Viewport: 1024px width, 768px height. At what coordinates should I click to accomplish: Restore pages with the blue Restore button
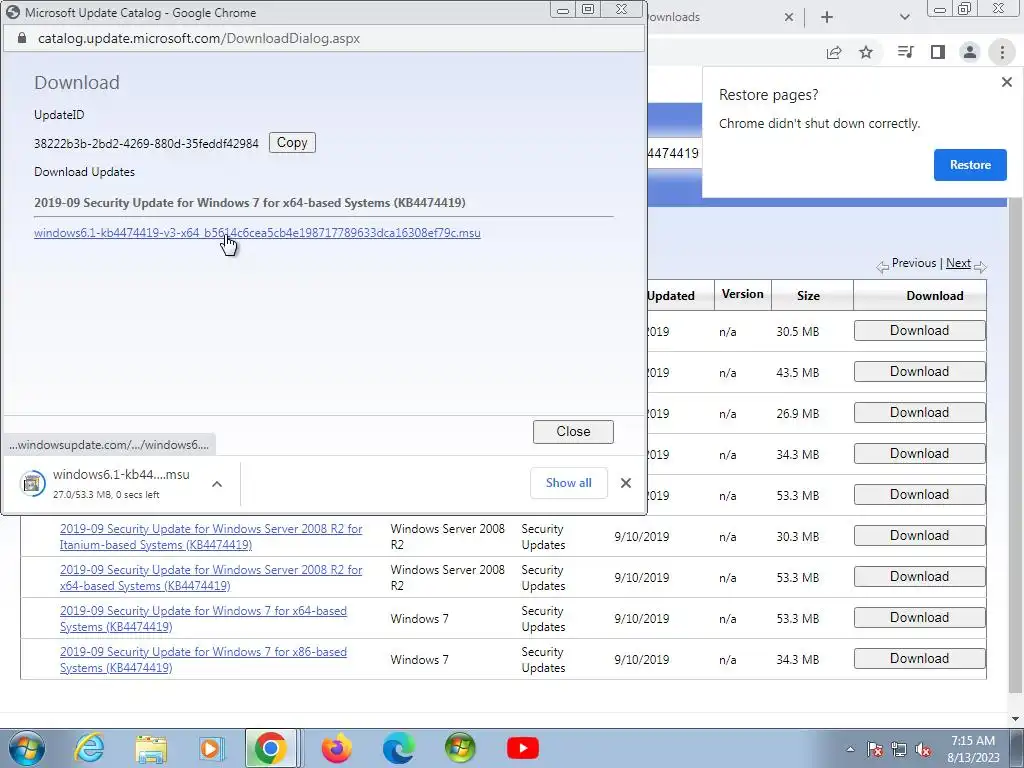coord(970,165)
